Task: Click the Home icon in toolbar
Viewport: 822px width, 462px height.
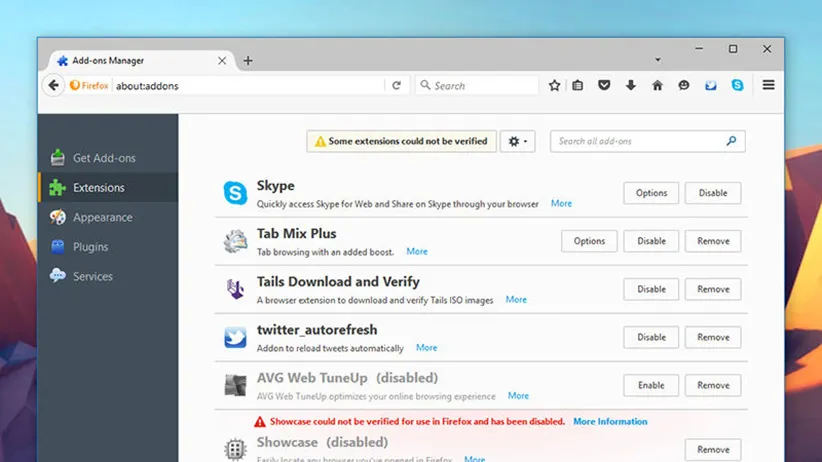Action: click(x=657, y=86)
